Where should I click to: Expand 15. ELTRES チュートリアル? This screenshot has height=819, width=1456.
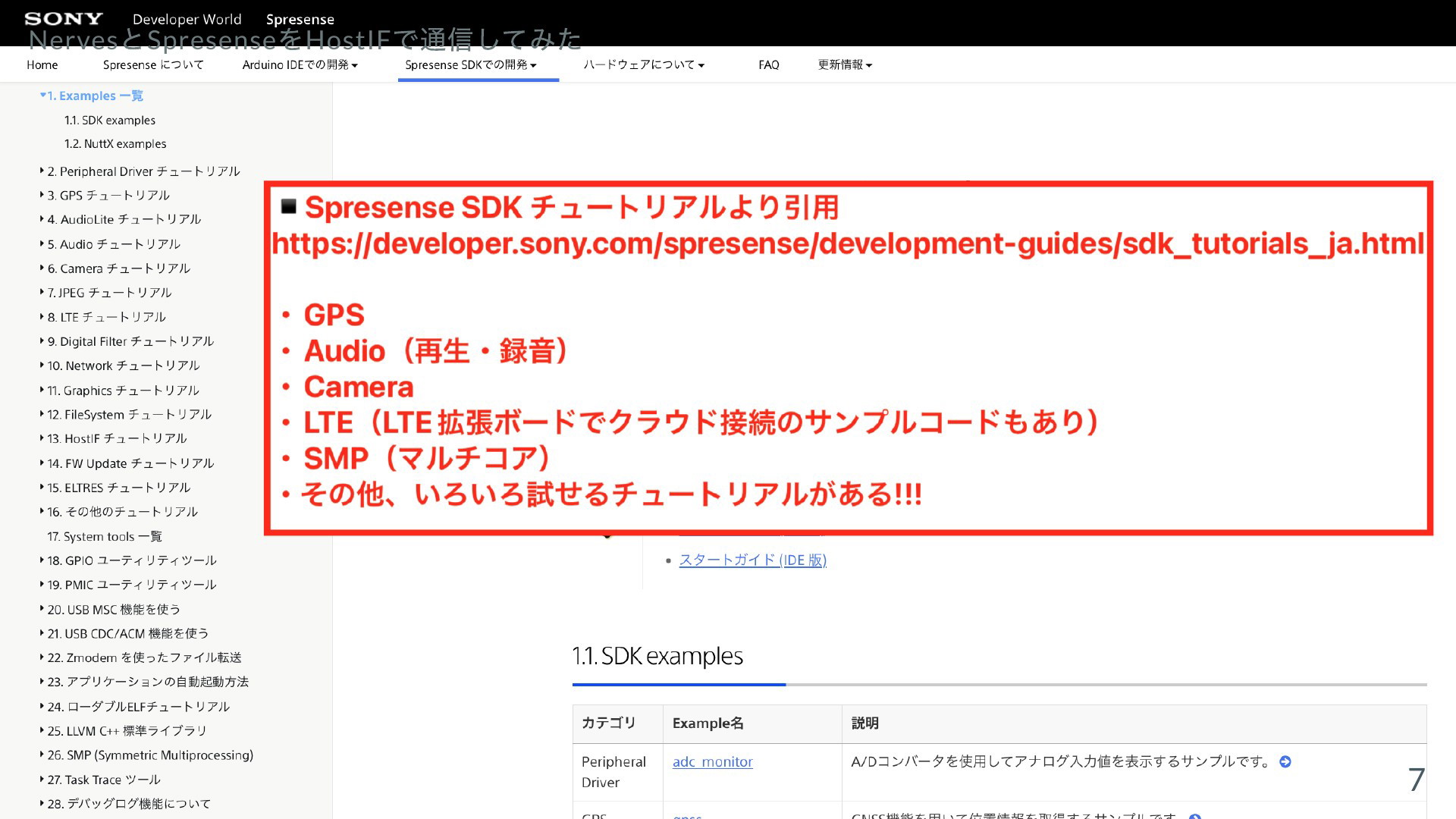click(x=115, y=488)
